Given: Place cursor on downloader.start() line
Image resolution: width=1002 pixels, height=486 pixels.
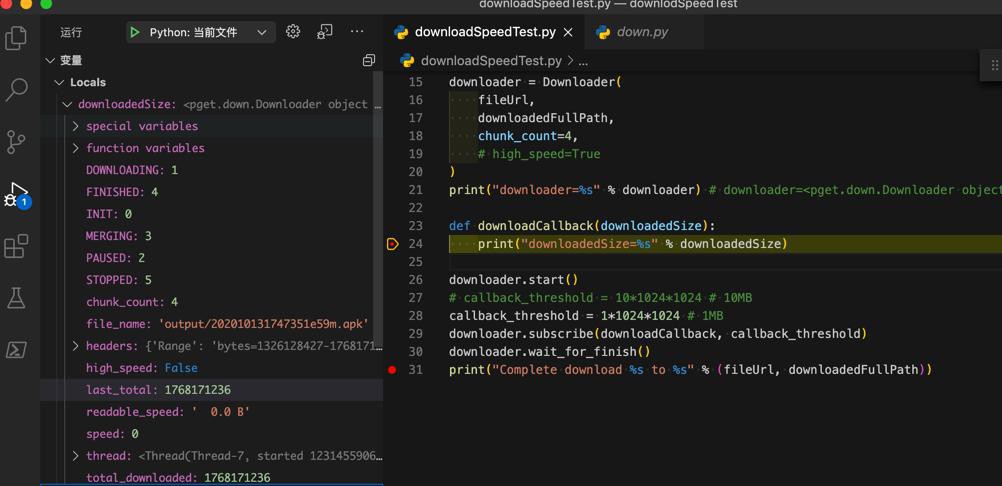Looking at the screenshot, I should pos(513,280).
